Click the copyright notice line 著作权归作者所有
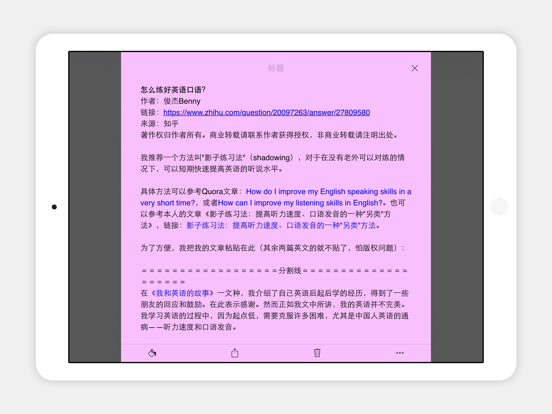 [269, 135]
